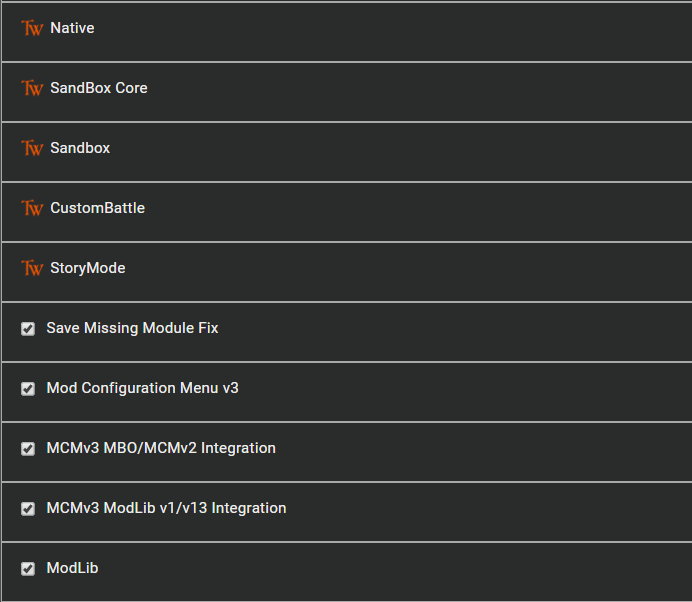Select the ModLib label text
The height and width of the screenshot is (602, 692).
(x=72, y=568)
